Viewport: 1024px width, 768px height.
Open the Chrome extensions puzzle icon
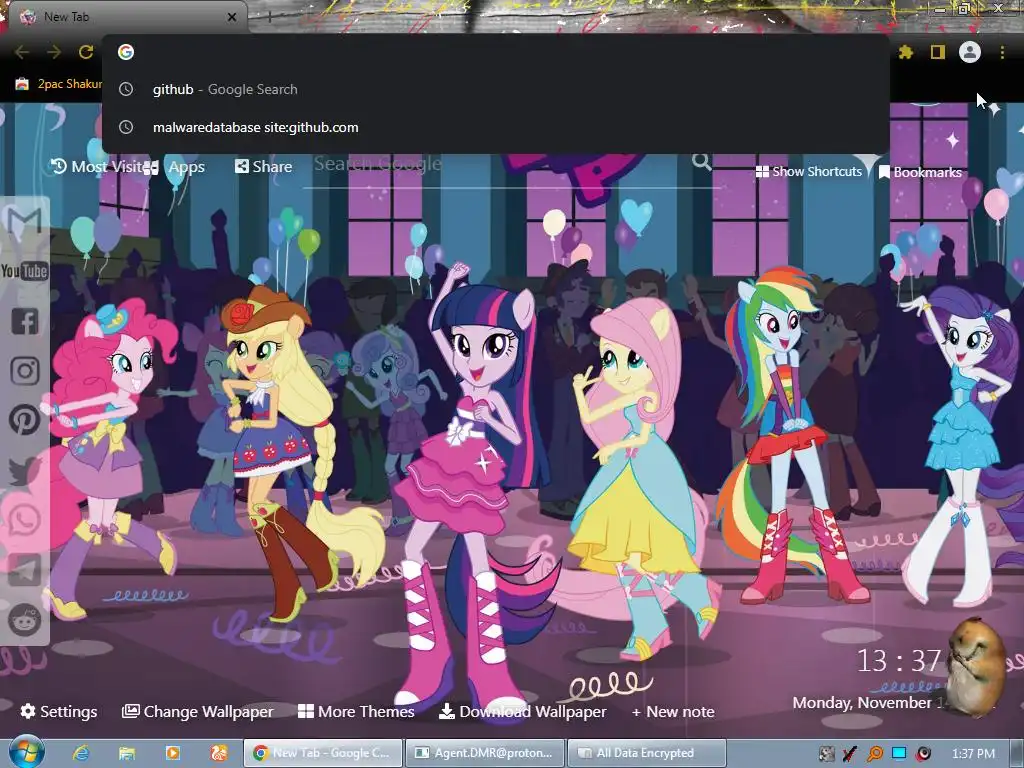point(906,52)
